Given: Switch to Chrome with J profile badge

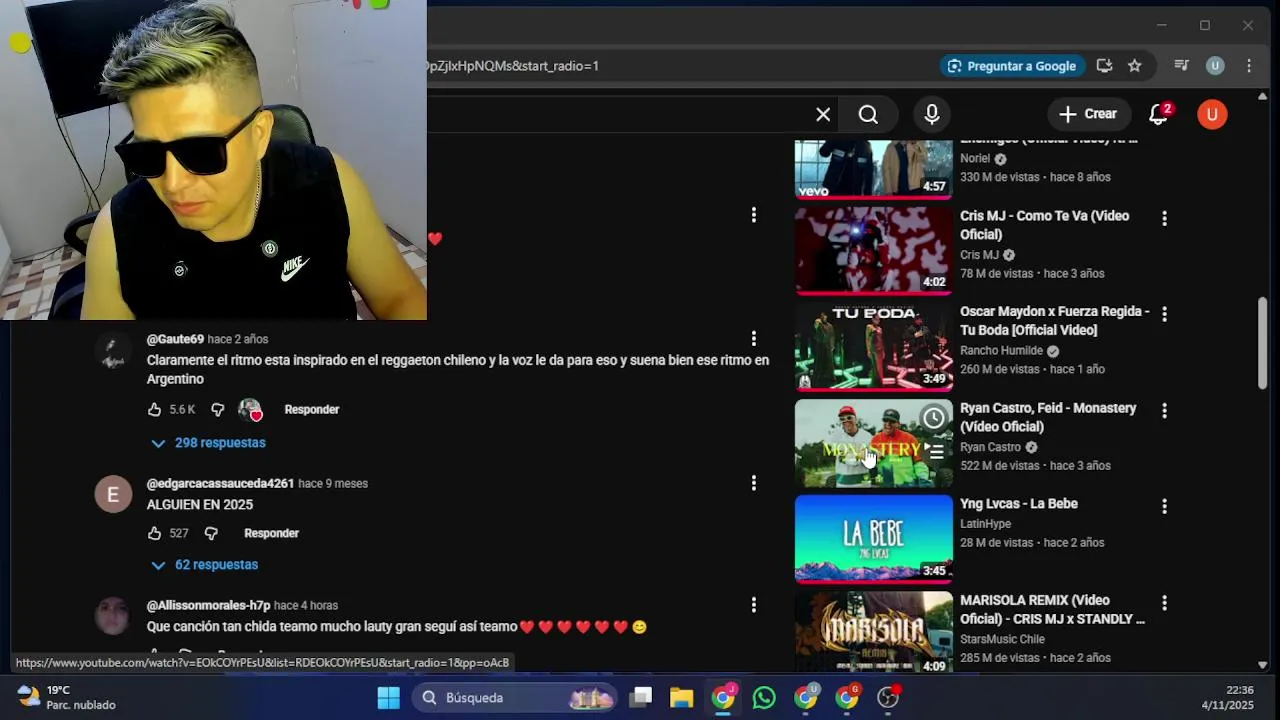Looking at the screenshot, I should click(723, 698).
